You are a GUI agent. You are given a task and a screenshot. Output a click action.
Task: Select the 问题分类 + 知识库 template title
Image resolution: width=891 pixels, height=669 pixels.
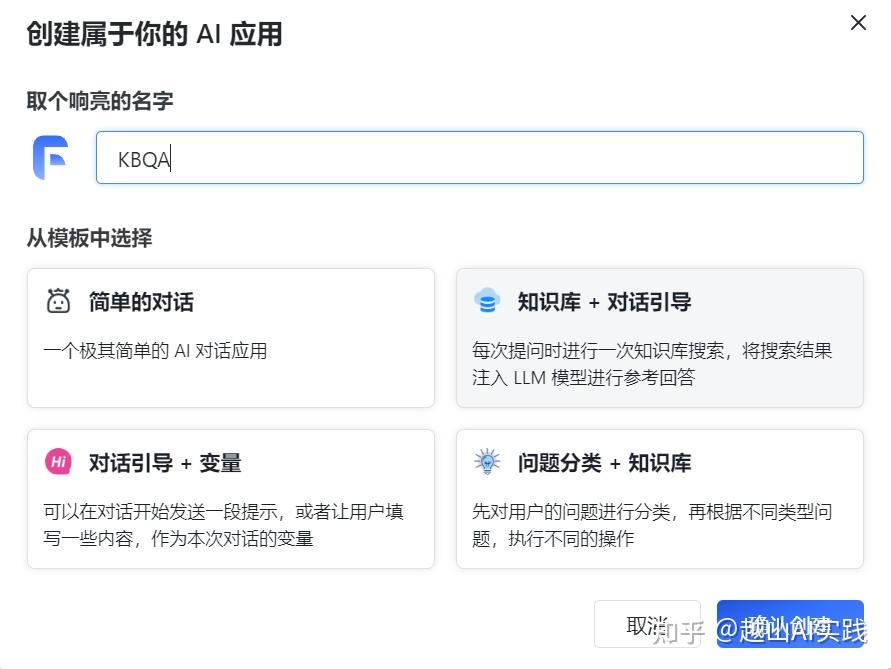(x=604, y=463)
